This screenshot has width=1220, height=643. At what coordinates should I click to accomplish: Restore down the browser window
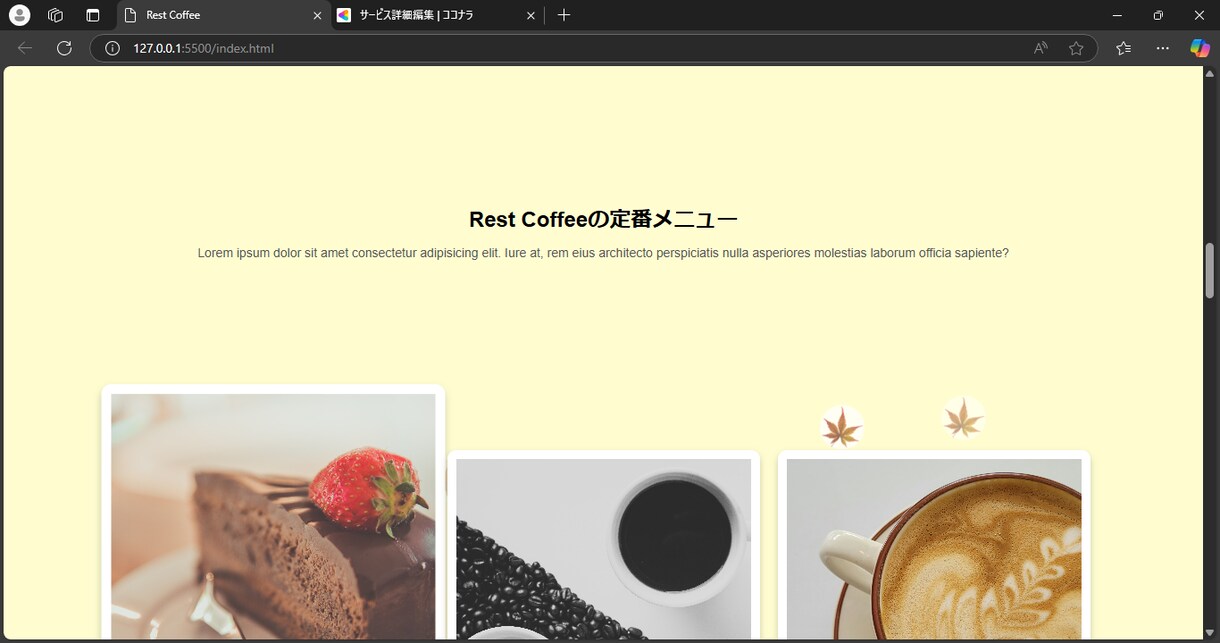(x=1158, y=15)
